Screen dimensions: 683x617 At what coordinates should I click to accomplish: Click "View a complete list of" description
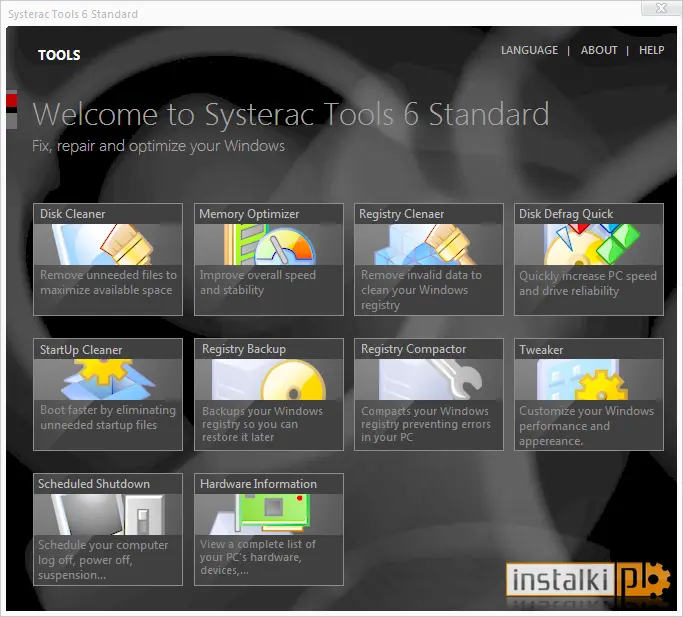[257, 557]
